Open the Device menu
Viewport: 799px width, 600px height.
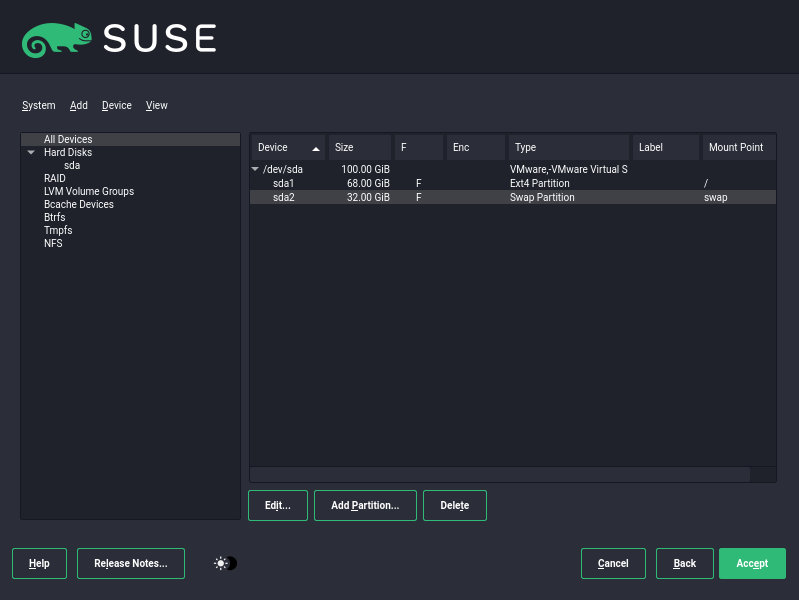point(117,106)
